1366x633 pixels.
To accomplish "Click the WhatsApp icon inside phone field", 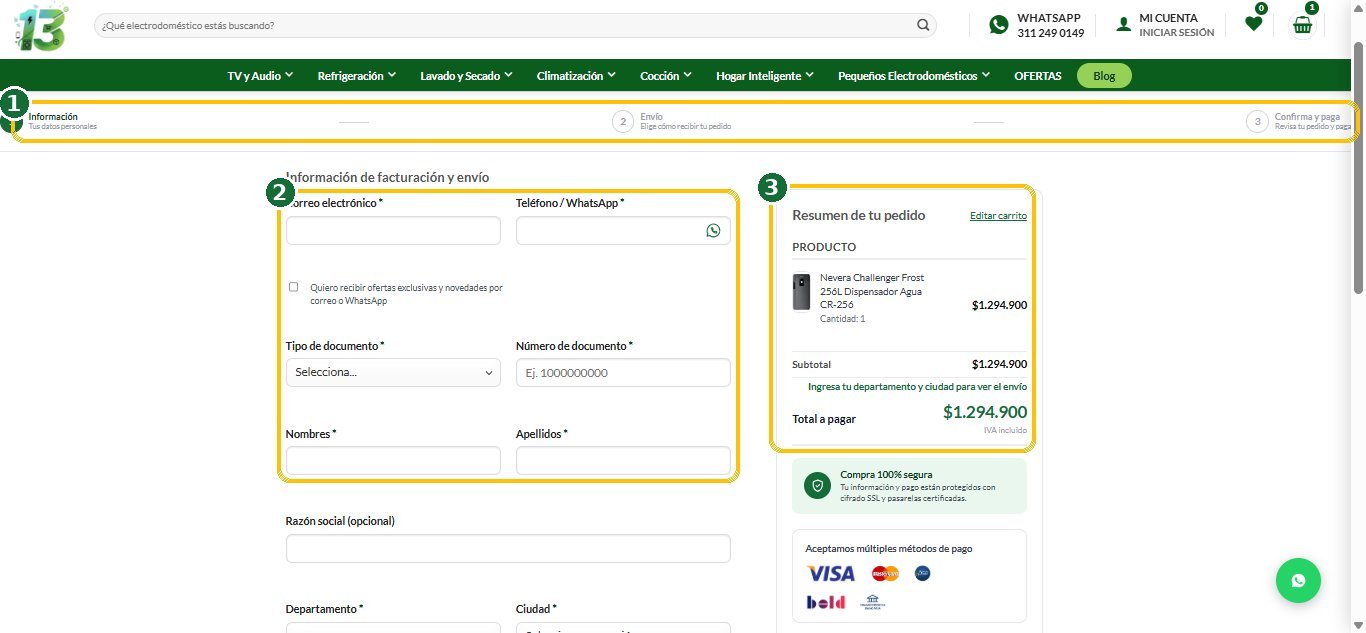I will pyautogui.click(x=713, y=230).
